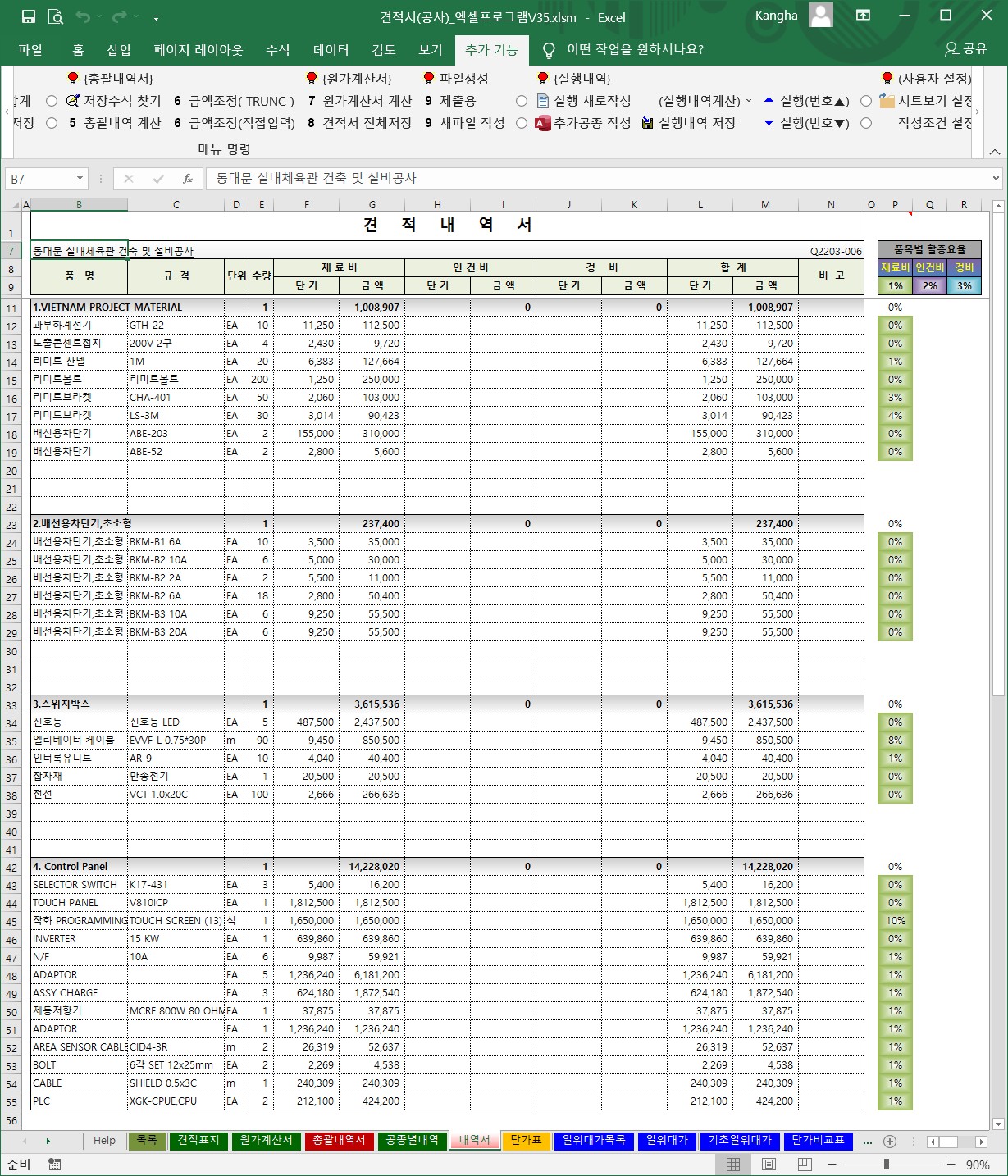Click the vertical scrollbar down arrow
Image resolution: width=1008 pixels, height=1176 pixels.
(x=998, y=1124)
